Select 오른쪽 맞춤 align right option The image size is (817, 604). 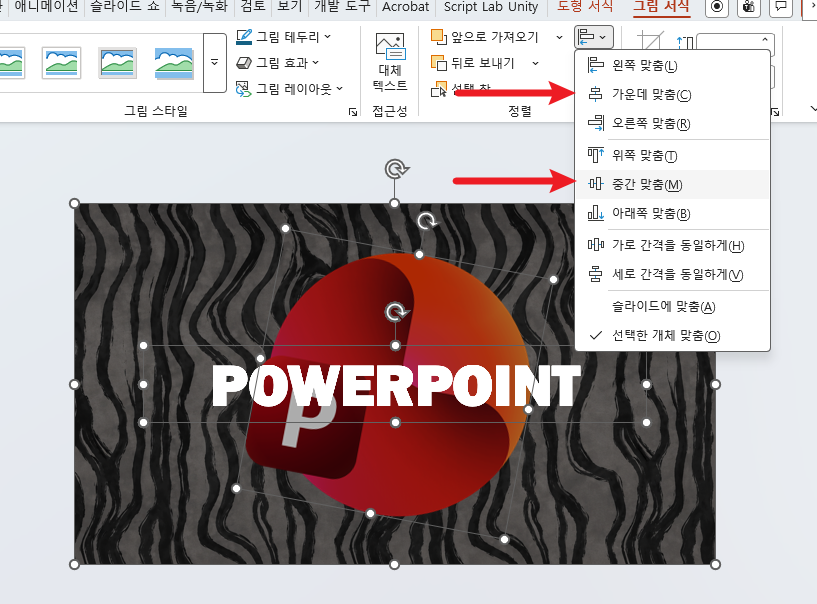pos(672,124)
